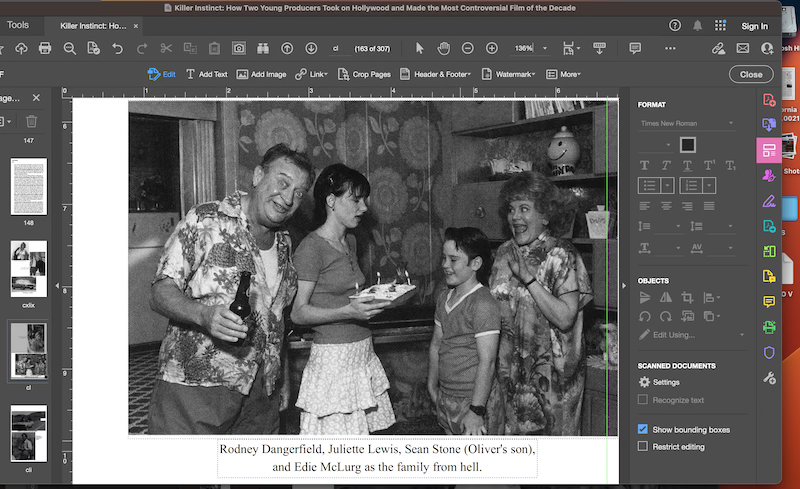800x489 pixels.
Task: Click the crop image icon in Objects
Action: pos(687,298)
